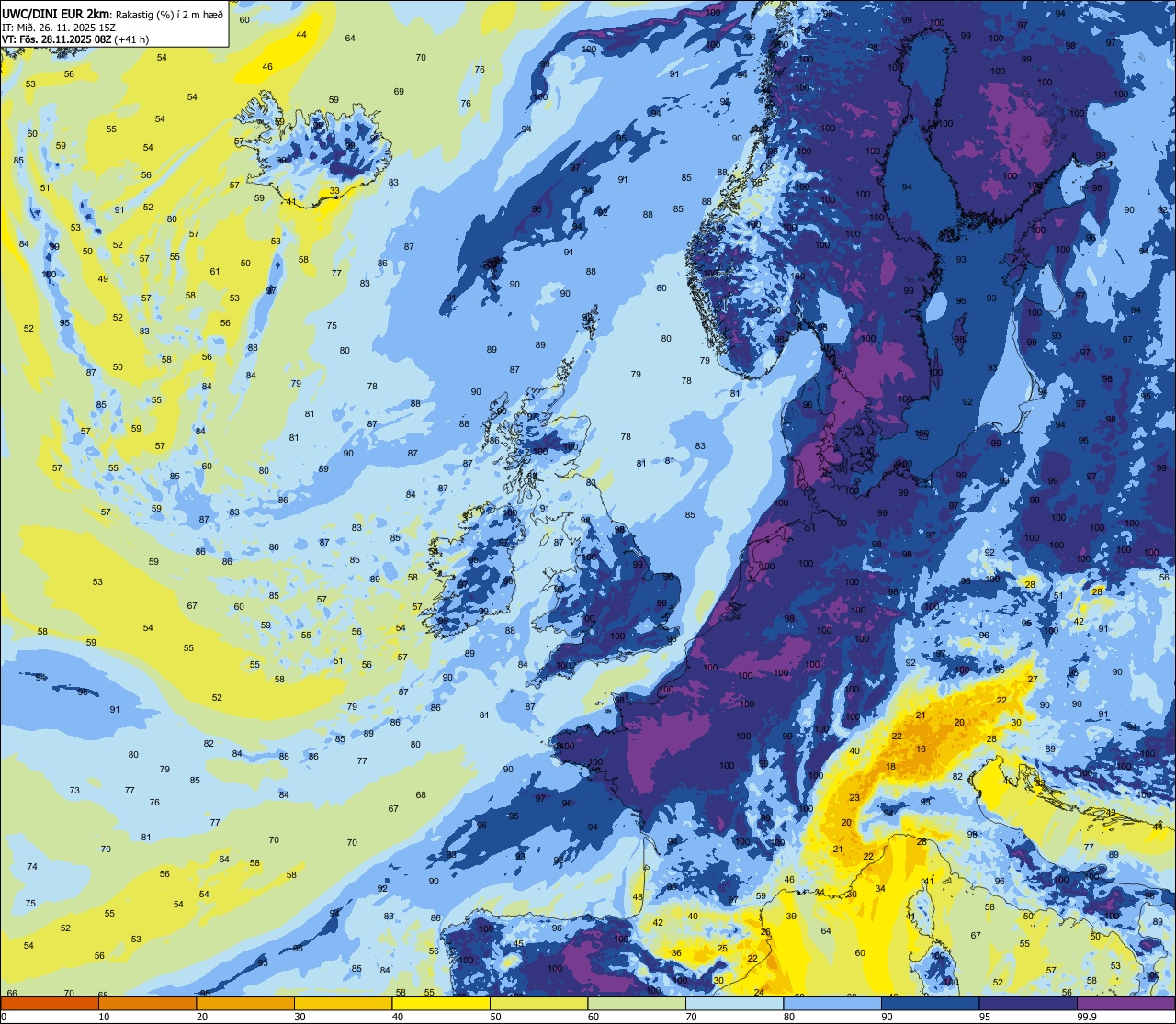The height and width of the screenshot is (1024, 1176).
Task: Click the humidity value '16' in the orange dry zone
Action: click(x=921, y=749)
